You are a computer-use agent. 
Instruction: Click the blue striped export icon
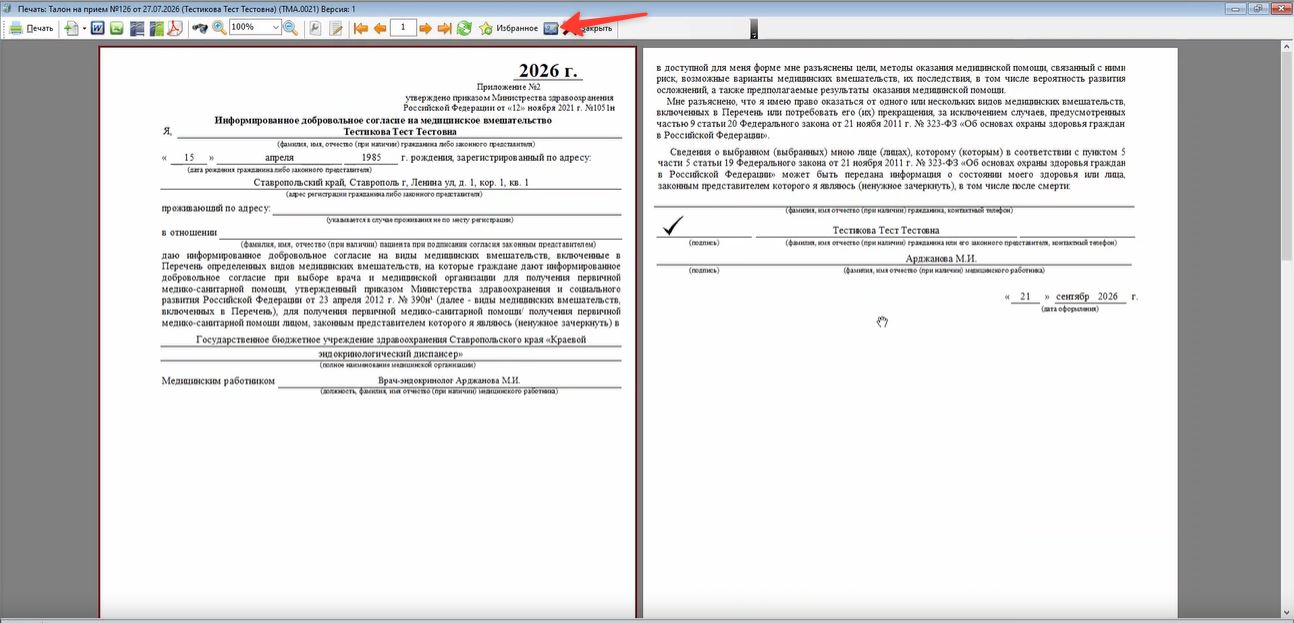137,28
